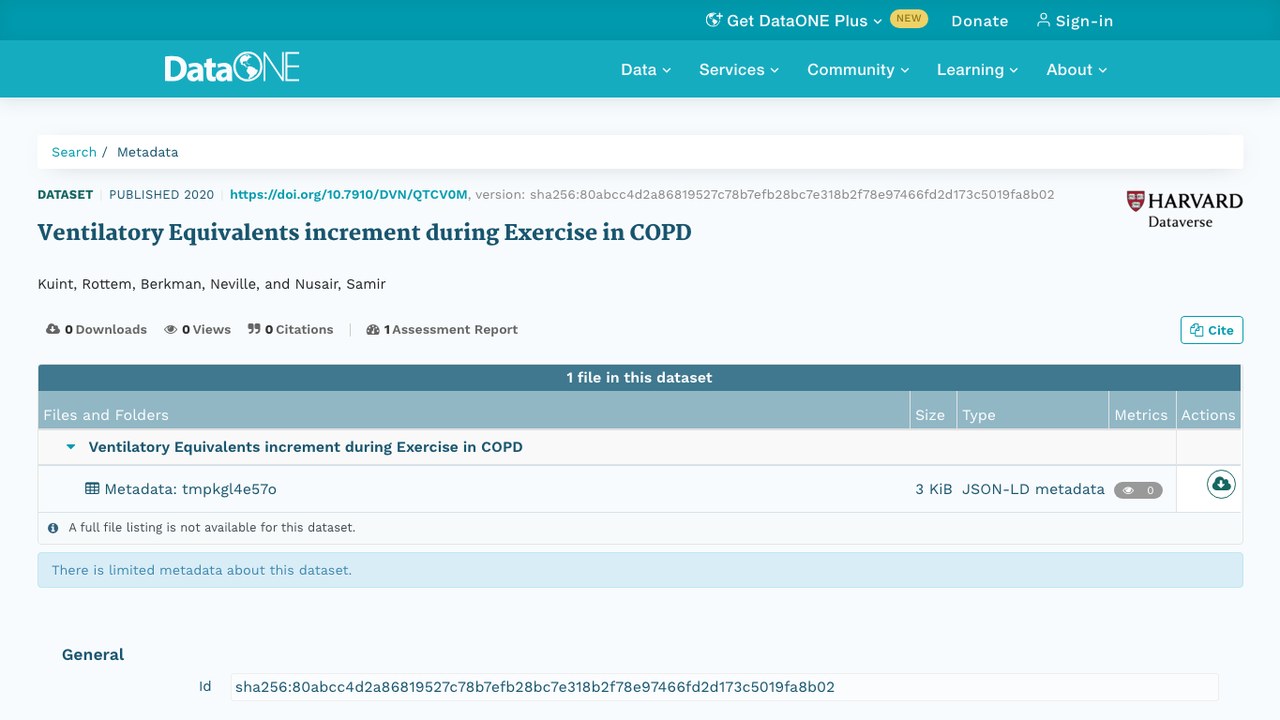Click the user icon next to Sign-in
Viewport: 1280px width, 720px height.
(x=1043, y=20)
